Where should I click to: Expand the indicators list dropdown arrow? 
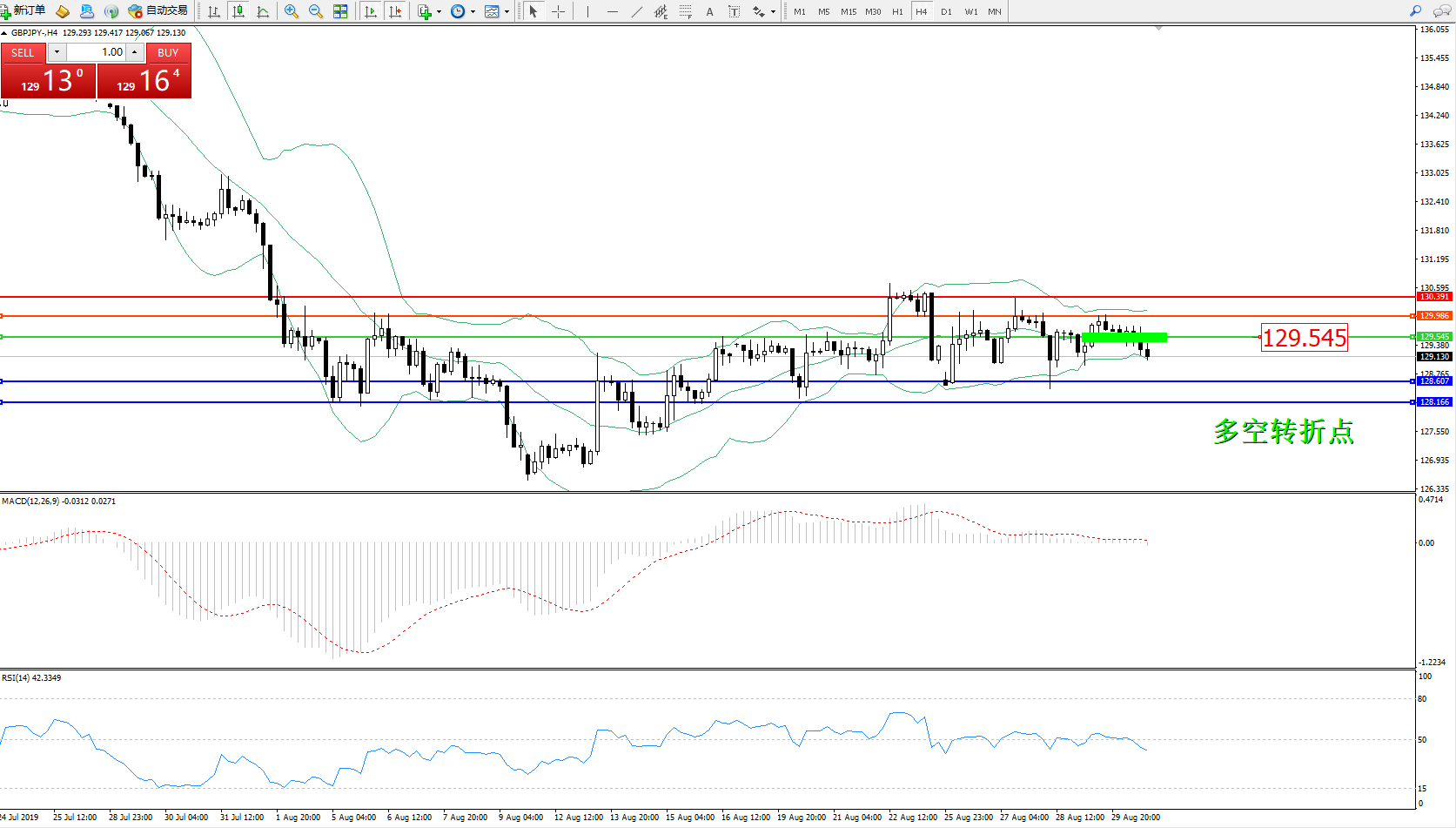[439, 12]
